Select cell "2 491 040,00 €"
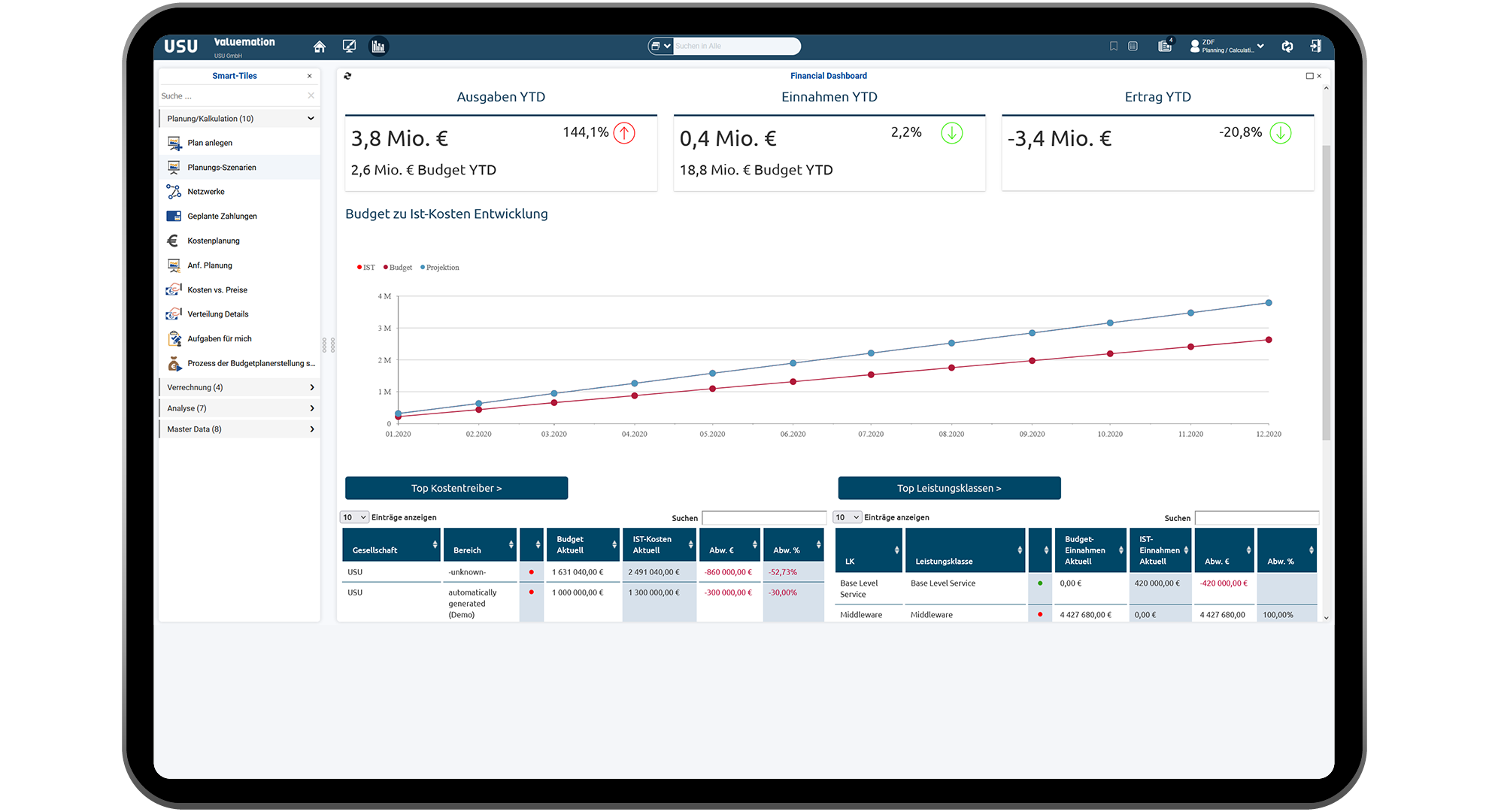 tap(659, 572)
